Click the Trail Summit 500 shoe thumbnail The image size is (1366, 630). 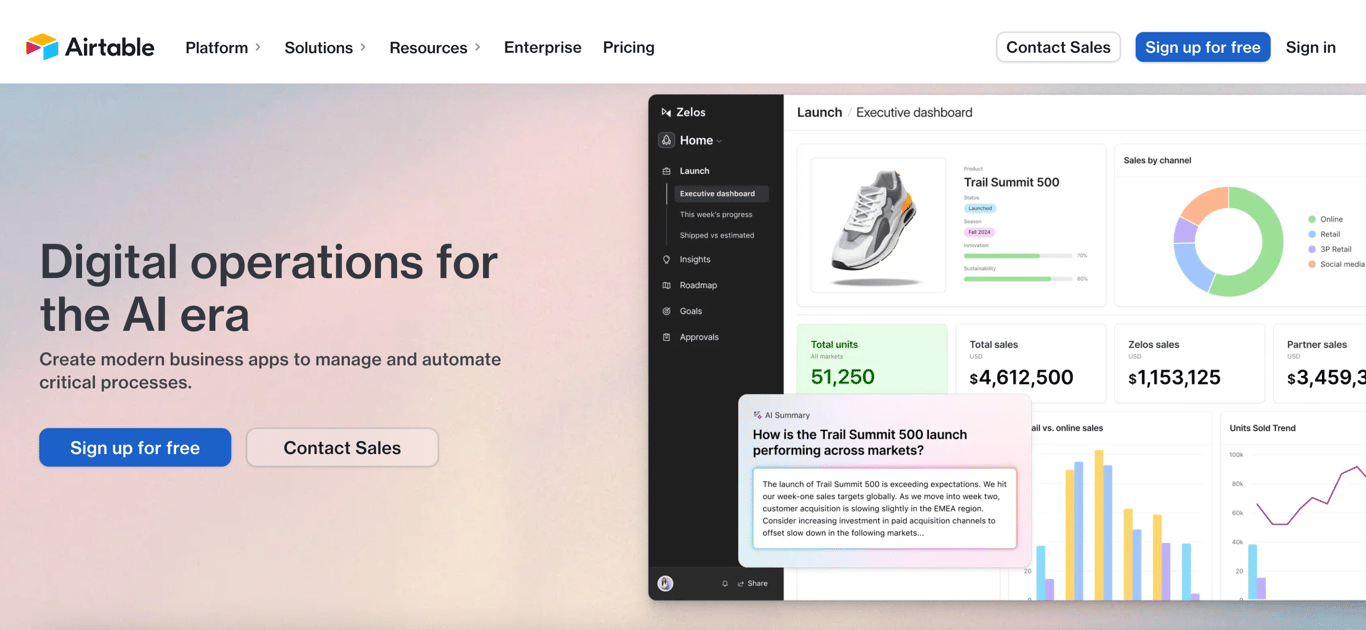(x=877, y=225)
